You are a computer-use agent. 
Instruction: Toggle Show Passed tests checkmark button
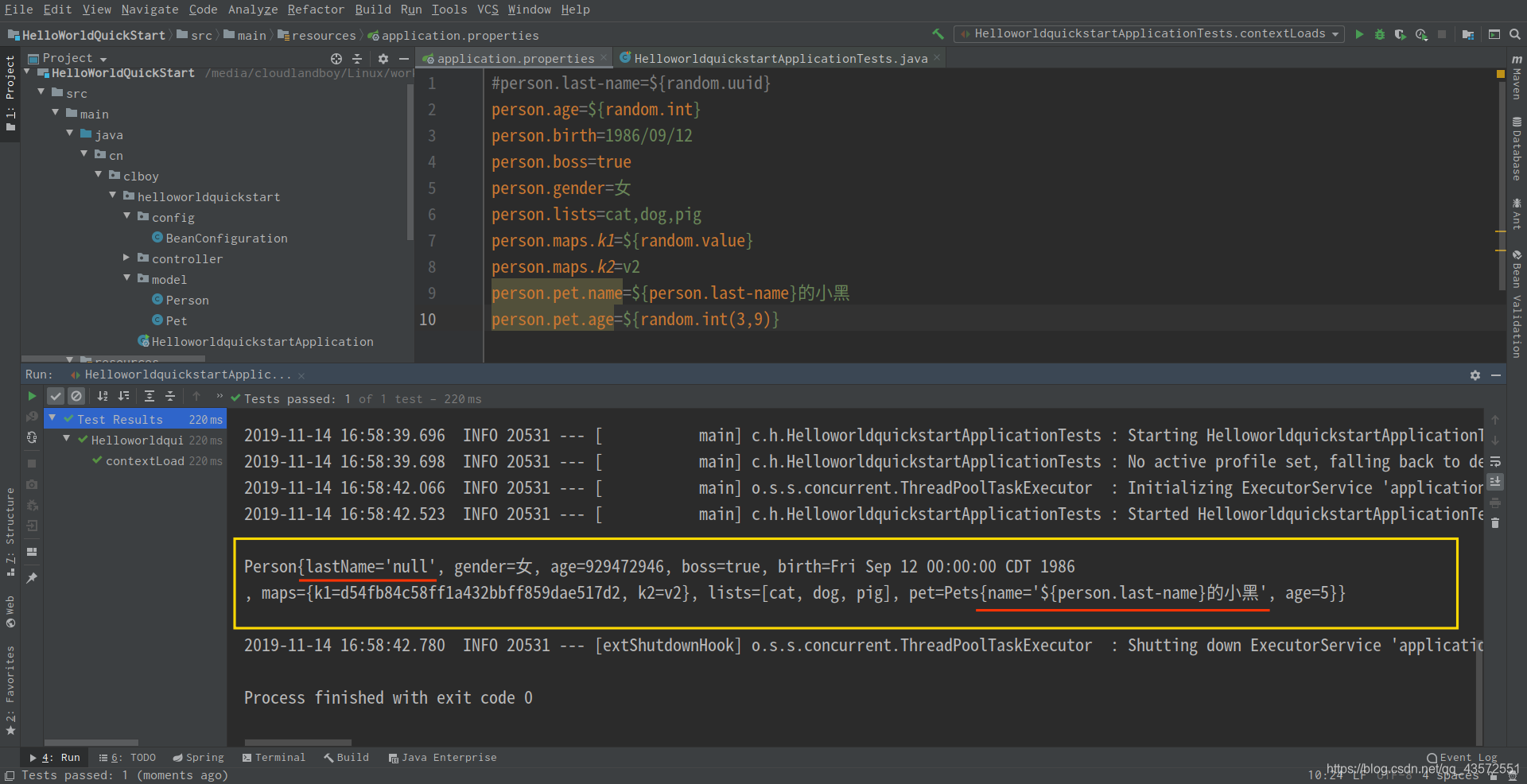[56, 396]
